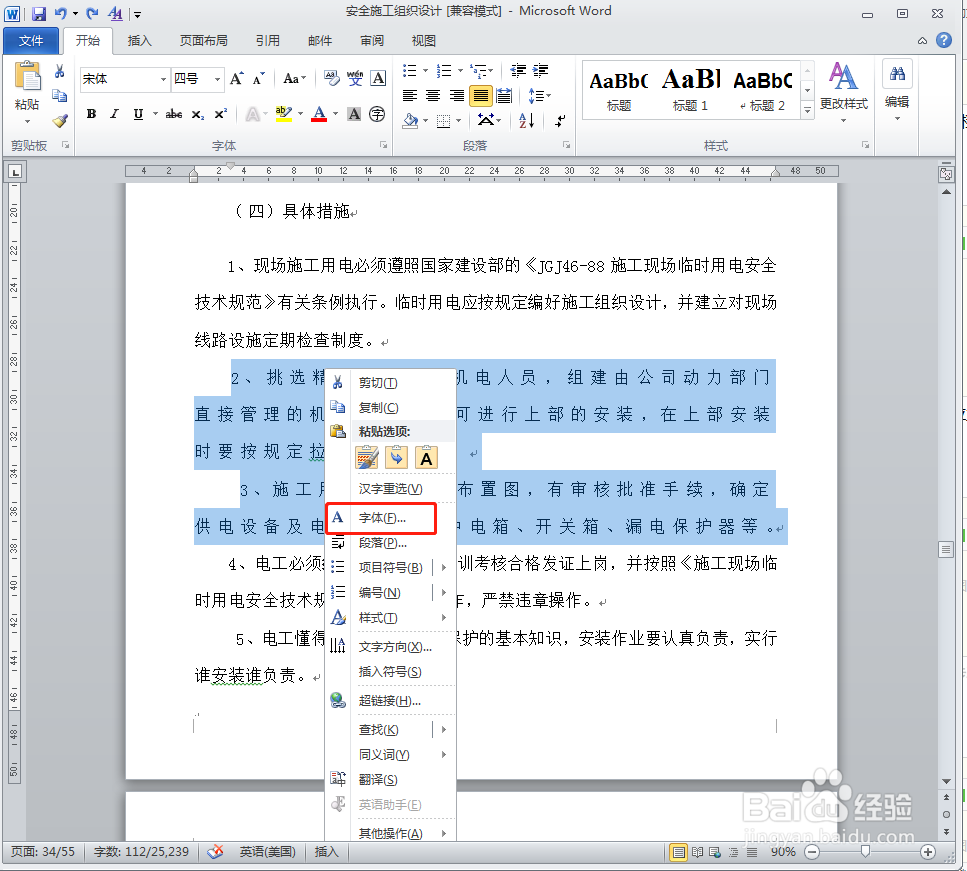Click the font color icon
The image size is (967, 871).
[319, 114]
